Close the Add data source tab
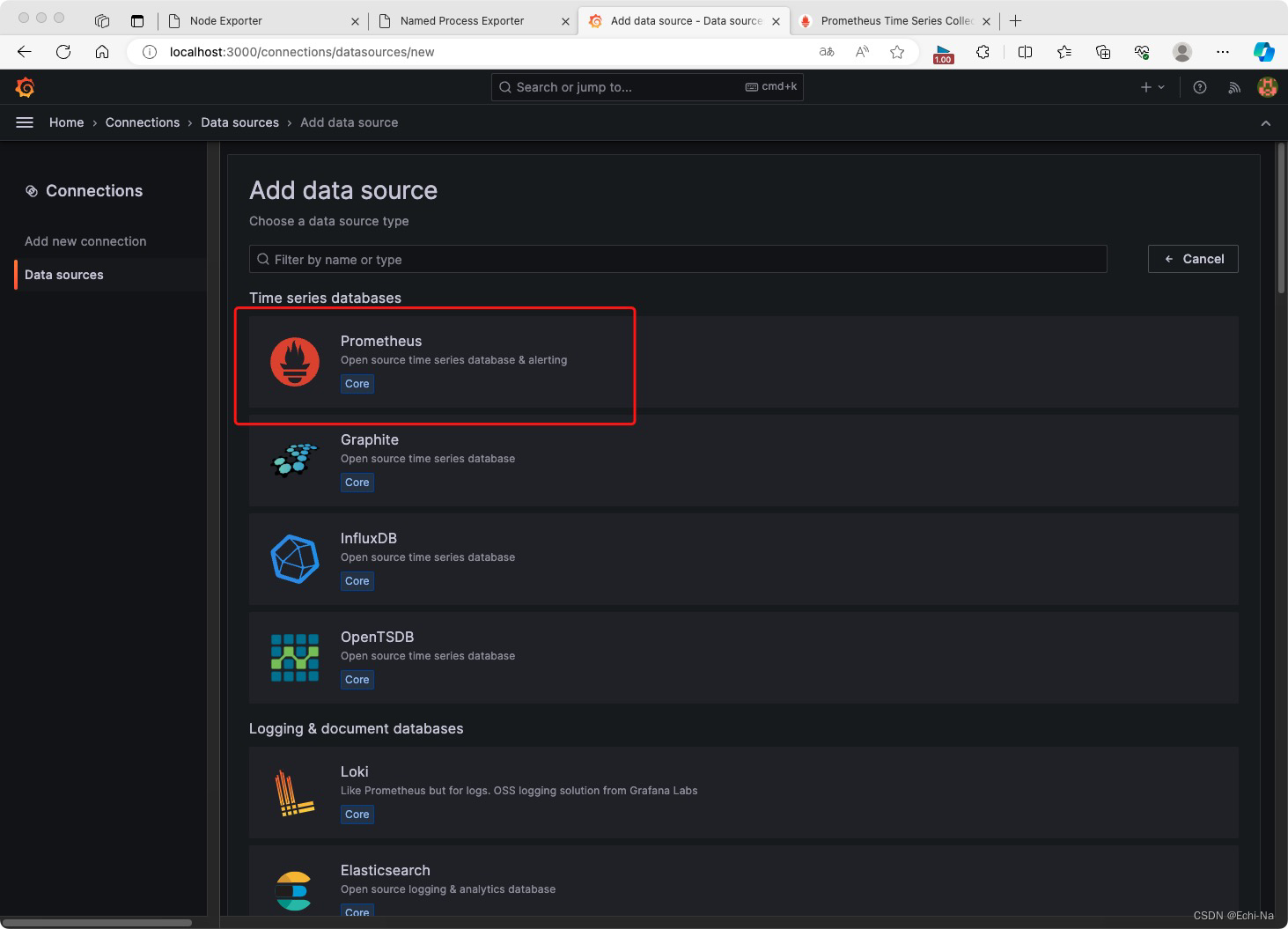The height and width of the screenshot is (929, 1288). (776, 21)
